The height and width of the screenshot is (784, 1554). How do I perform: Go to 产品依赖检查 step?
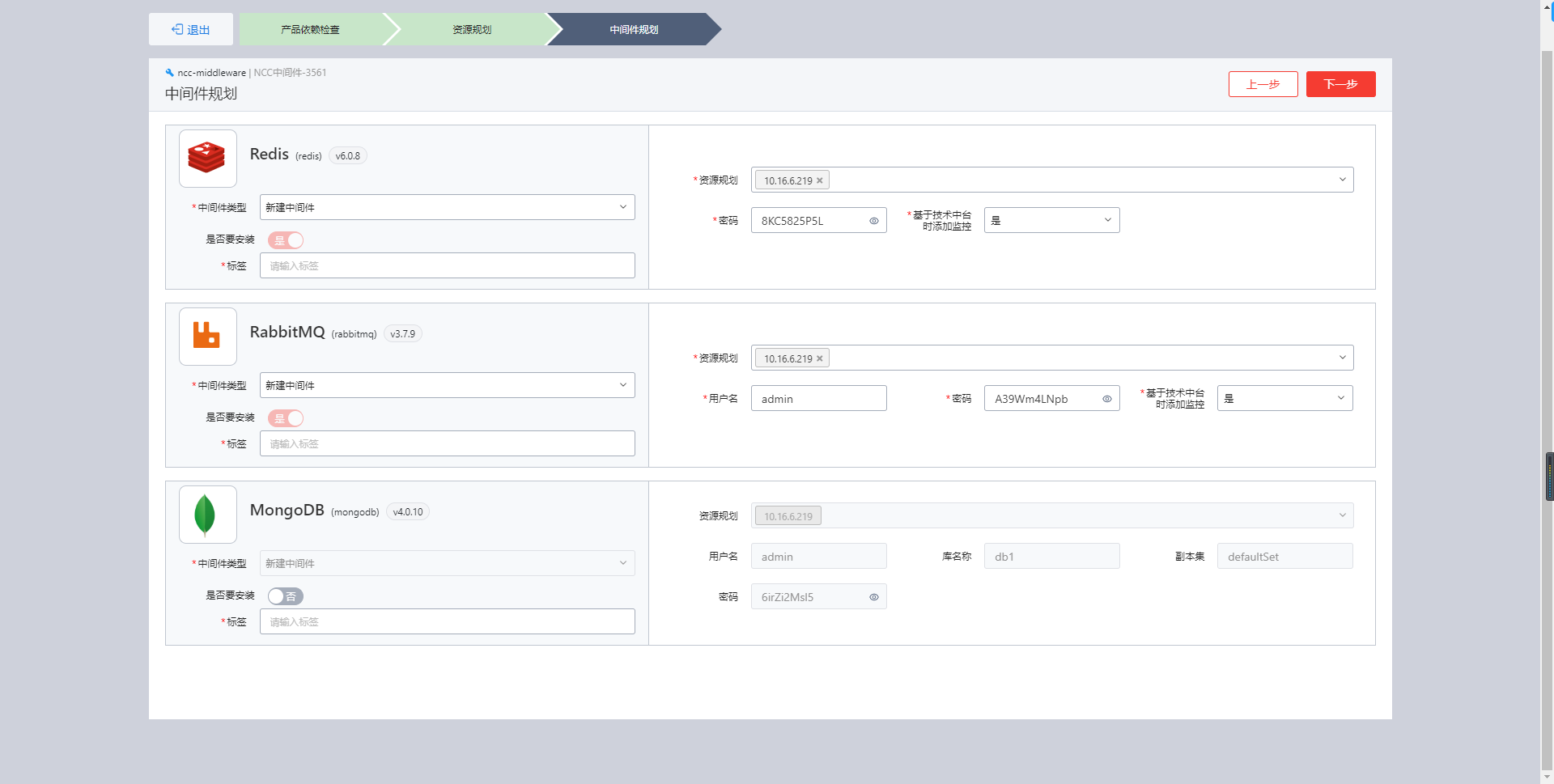311,29
